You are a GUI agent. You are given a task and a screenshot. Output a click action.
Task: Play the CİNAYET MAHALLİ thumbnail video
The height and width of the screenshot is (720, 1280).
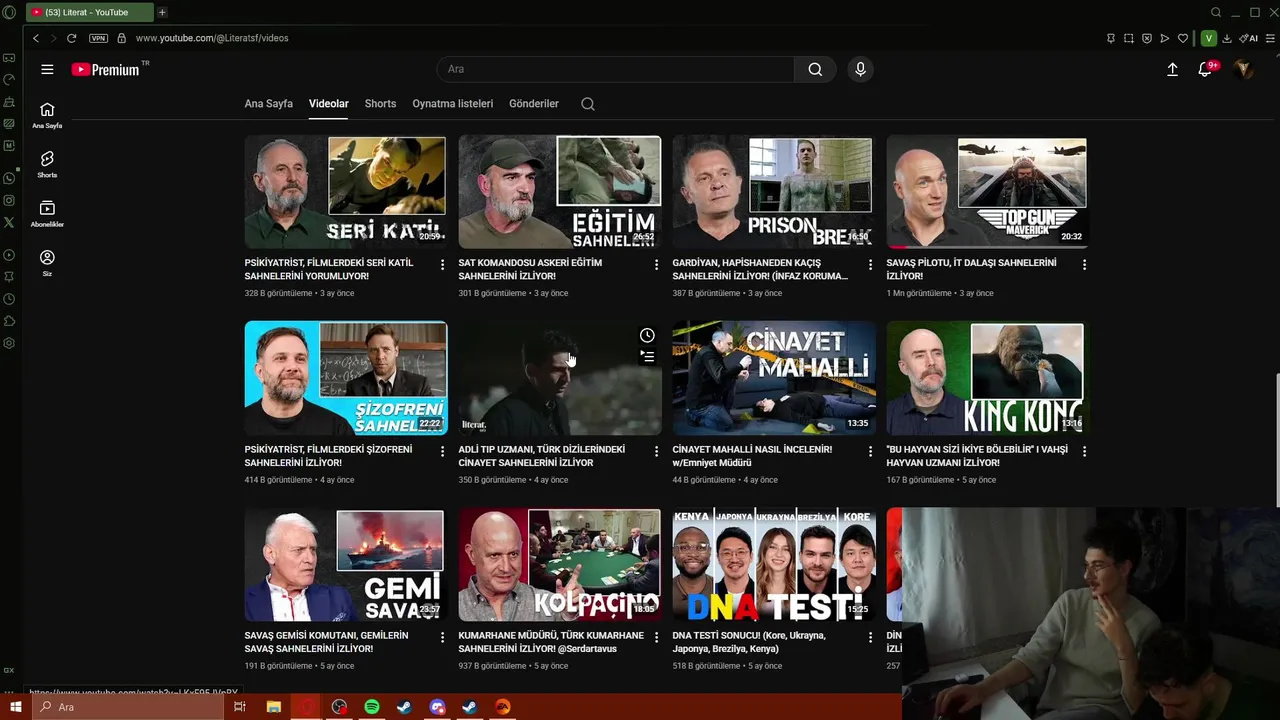[773, 378]
